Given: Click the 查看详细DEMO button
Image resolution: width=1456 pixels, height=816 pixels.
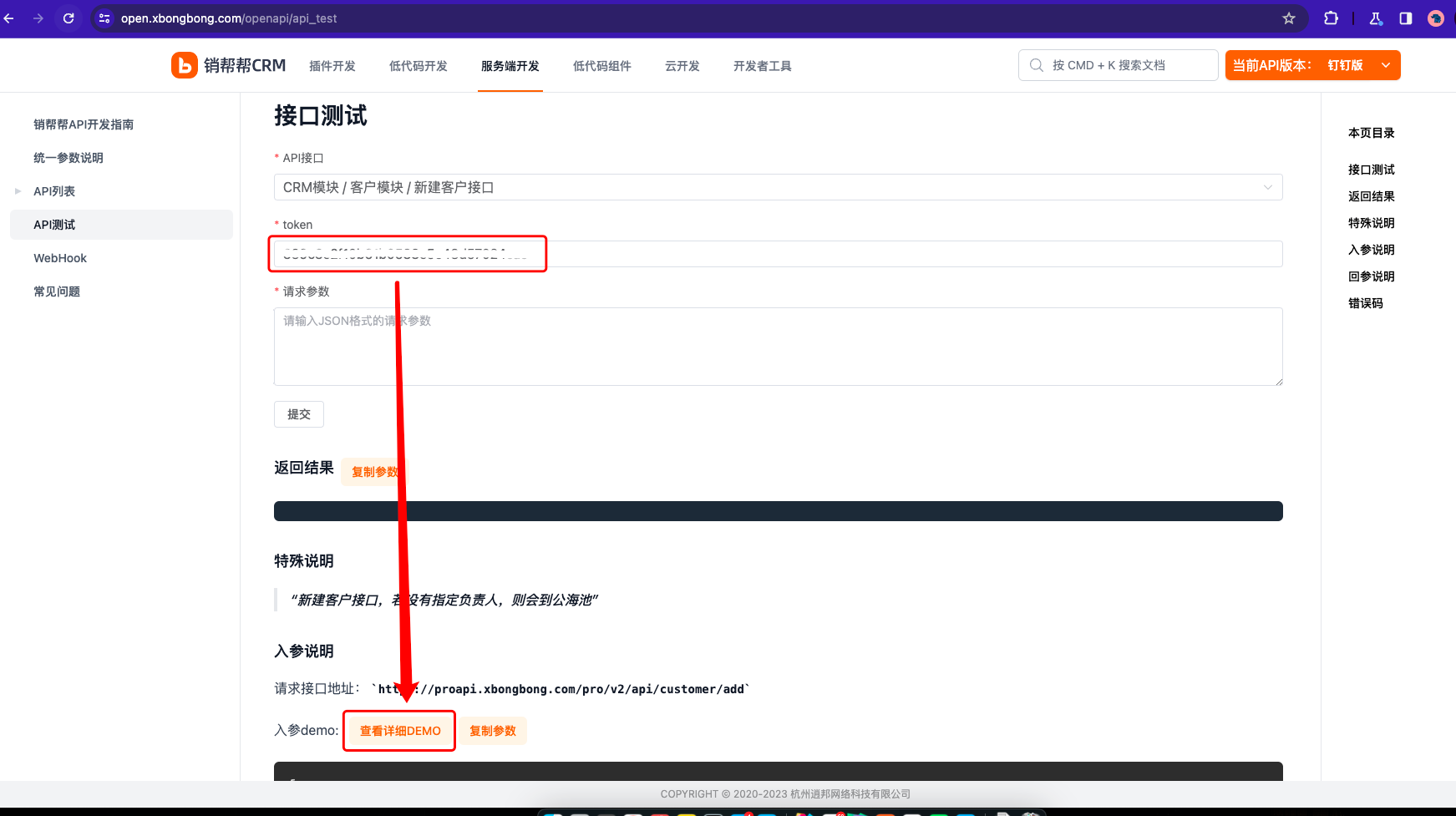Looking at the screenshot, I should tap(400, 731).
